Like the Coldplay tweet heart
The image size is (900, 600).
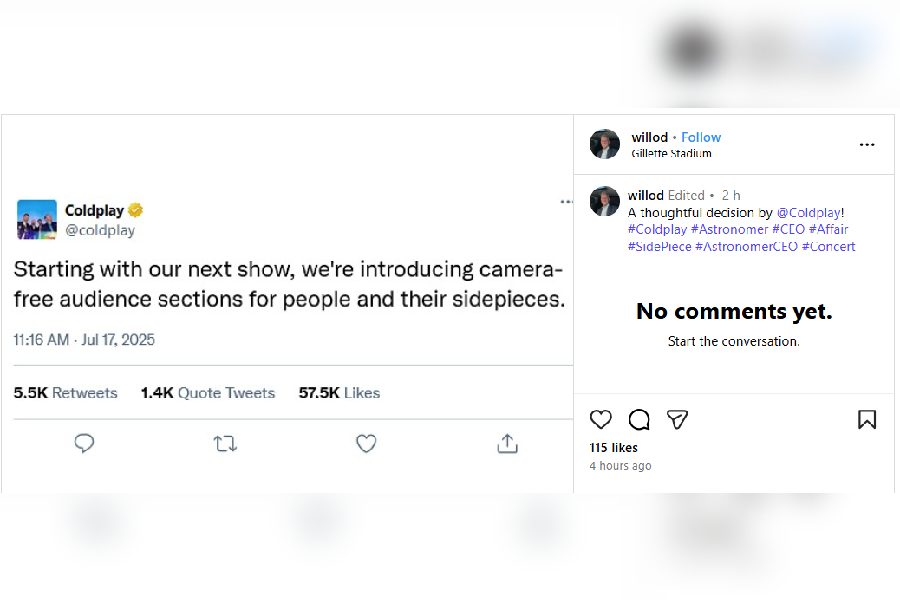366,443
